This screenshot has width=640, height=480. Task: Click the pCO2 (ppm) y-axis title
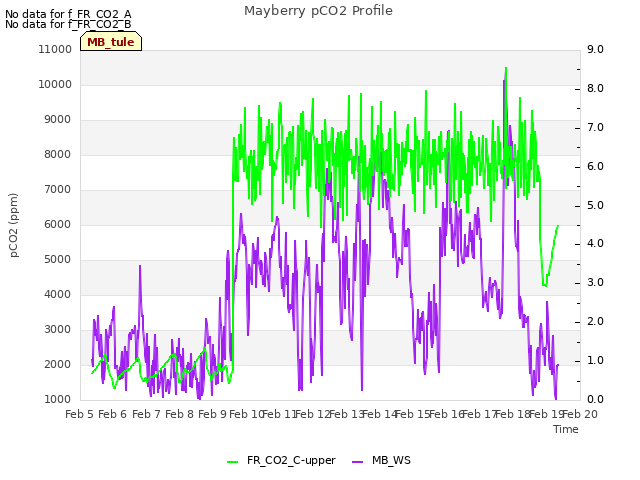pyautogui.click(x=14, y=225)
